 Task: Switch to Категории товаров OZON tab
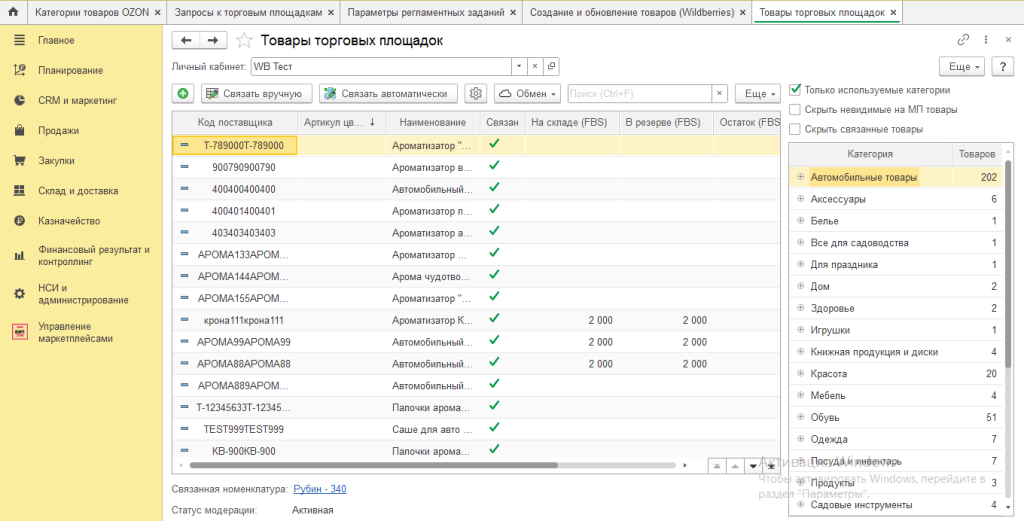pyautogui.click(x=91, y=13)
